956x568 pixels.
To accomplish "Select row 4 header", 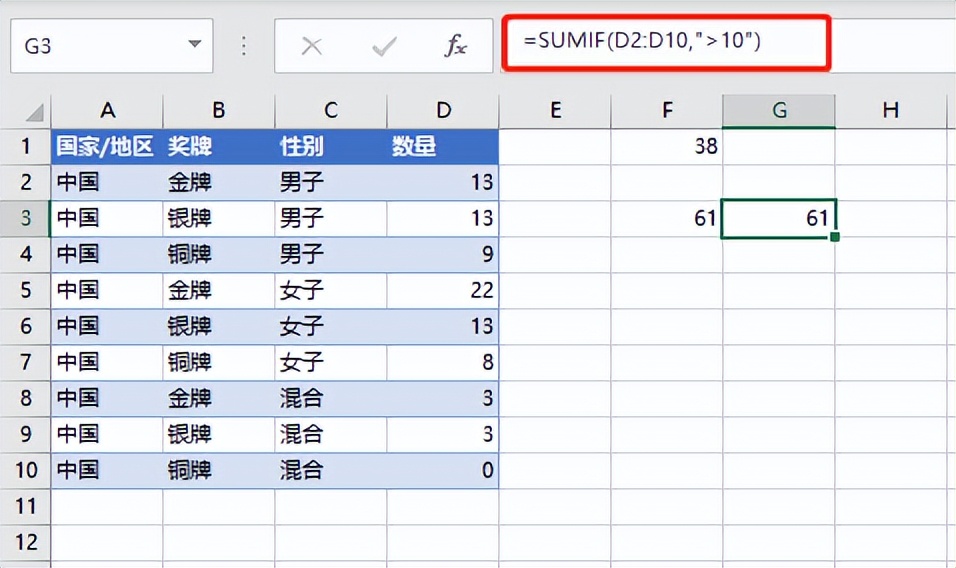I will coord(26,254).
